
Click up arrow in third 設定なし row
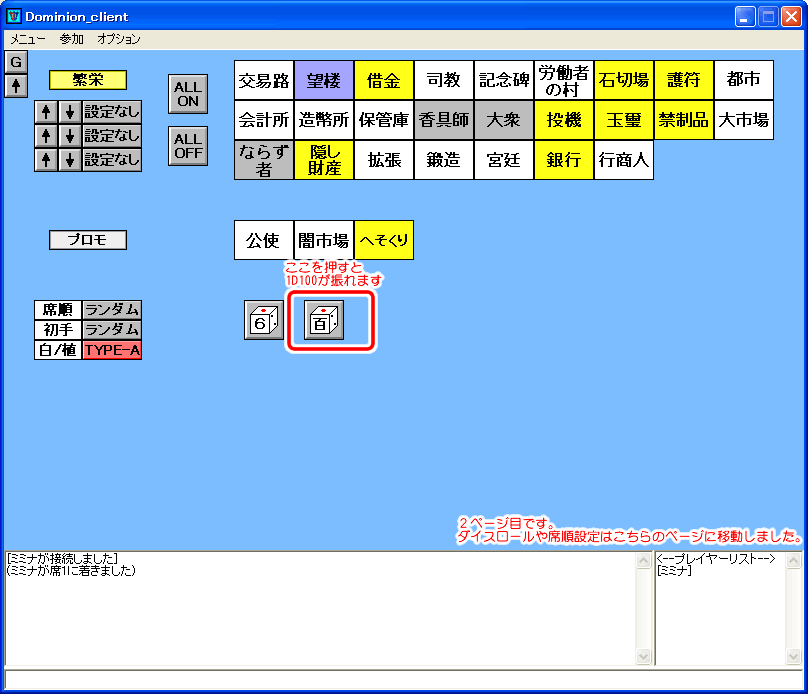point(46,160)
